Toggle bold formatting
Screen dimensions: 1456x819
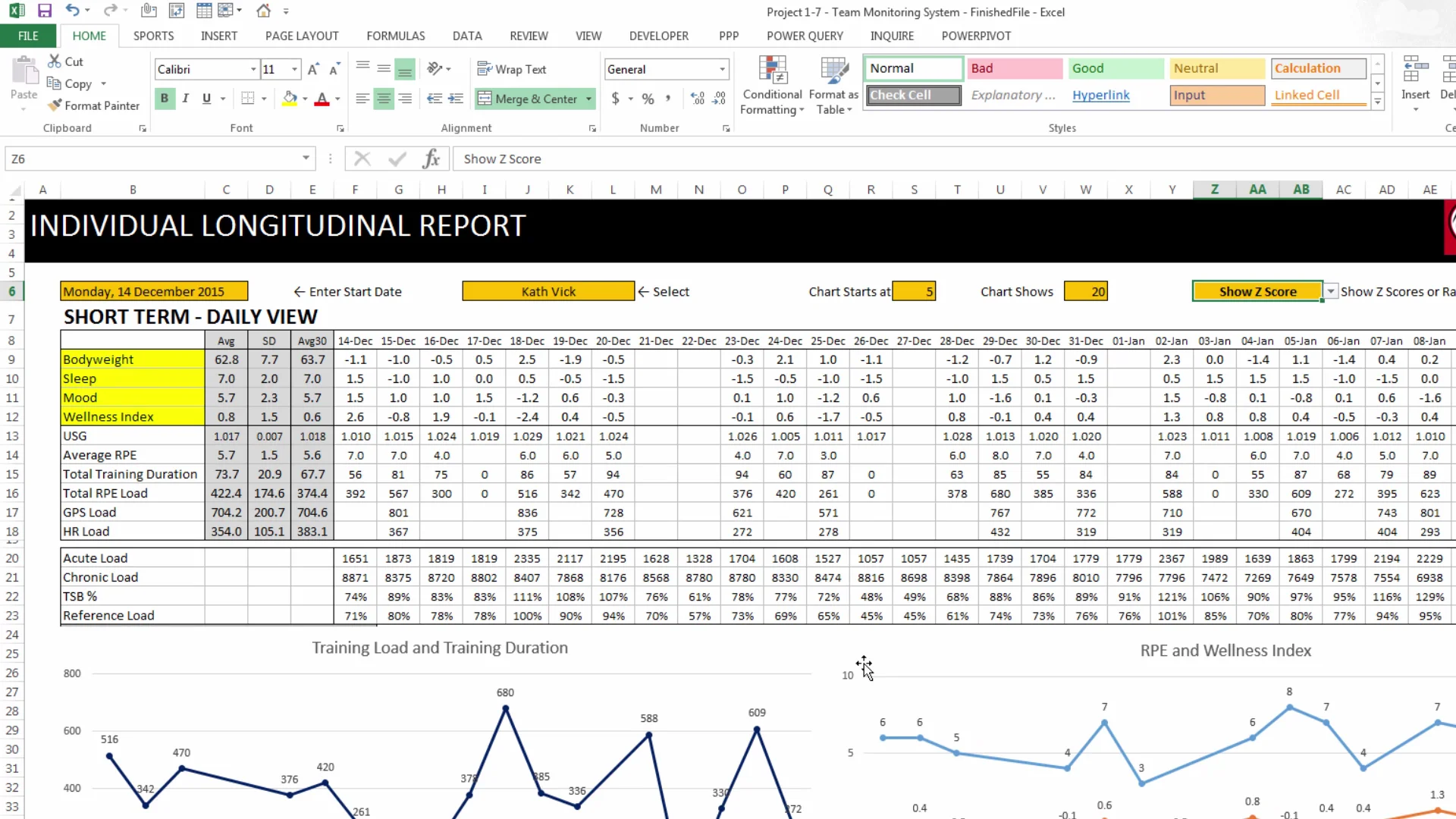tap(165, 99)
